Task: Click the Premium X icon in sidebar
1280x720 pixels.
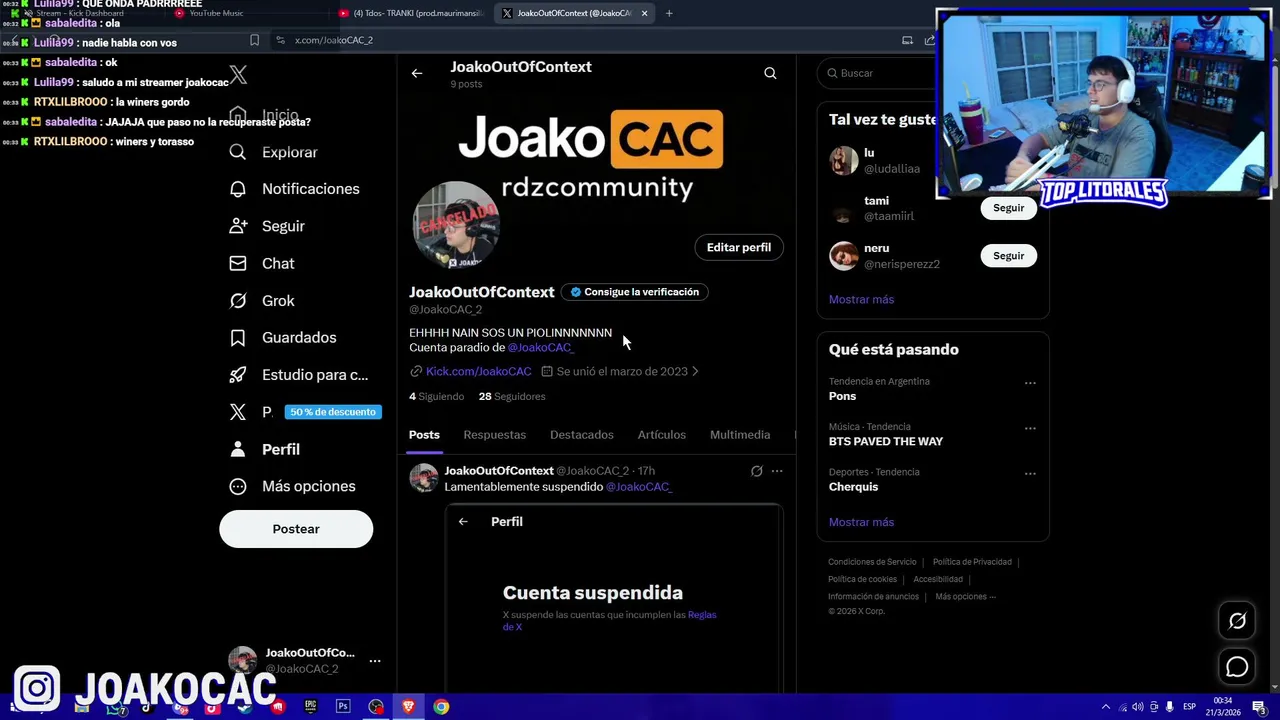Action: [x=238, y=412]
